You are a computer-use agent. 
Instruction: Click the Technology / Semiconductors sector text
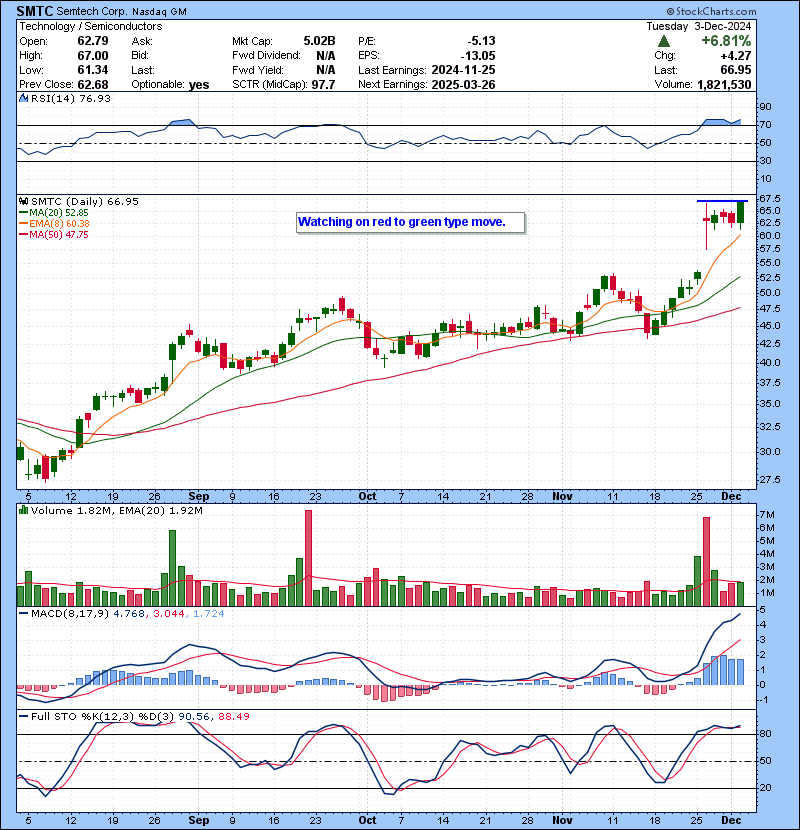pos(91,26)
